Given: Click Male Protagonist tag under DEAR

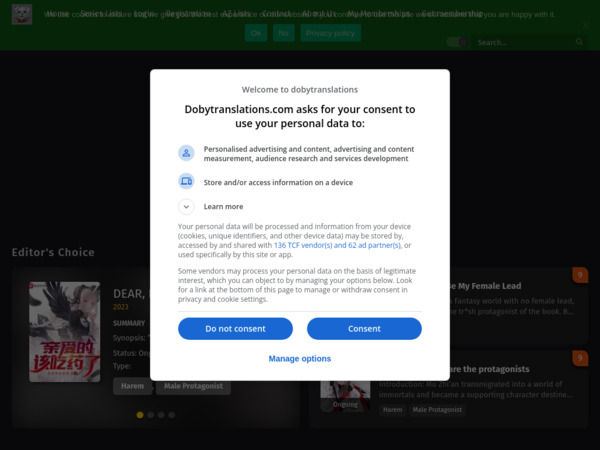Looking at the screenshot, I should pyautogui.click(x=193, y=386).
